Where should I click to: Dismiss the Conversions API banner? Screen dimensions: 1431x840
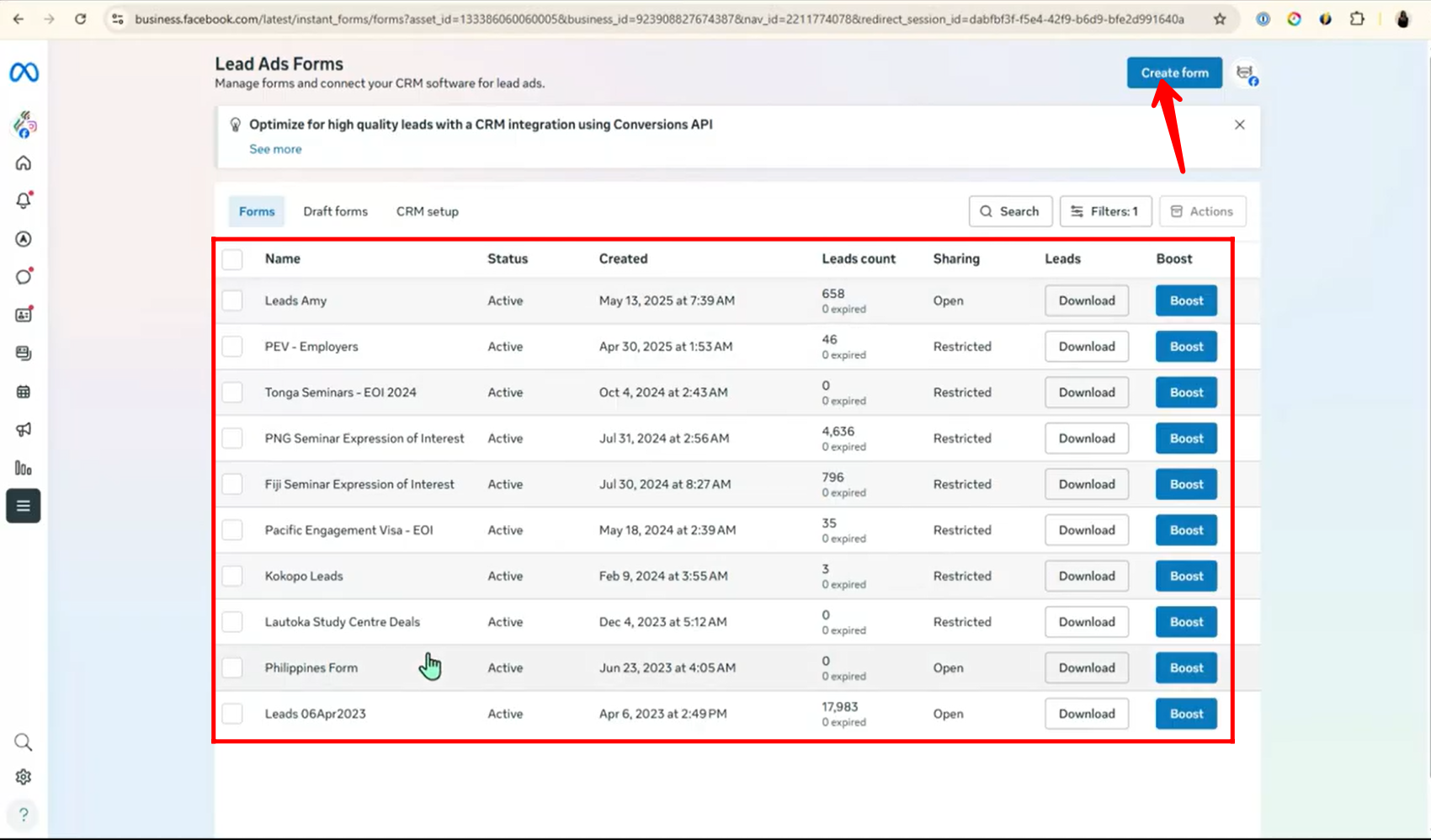[x=1239, y=125]
